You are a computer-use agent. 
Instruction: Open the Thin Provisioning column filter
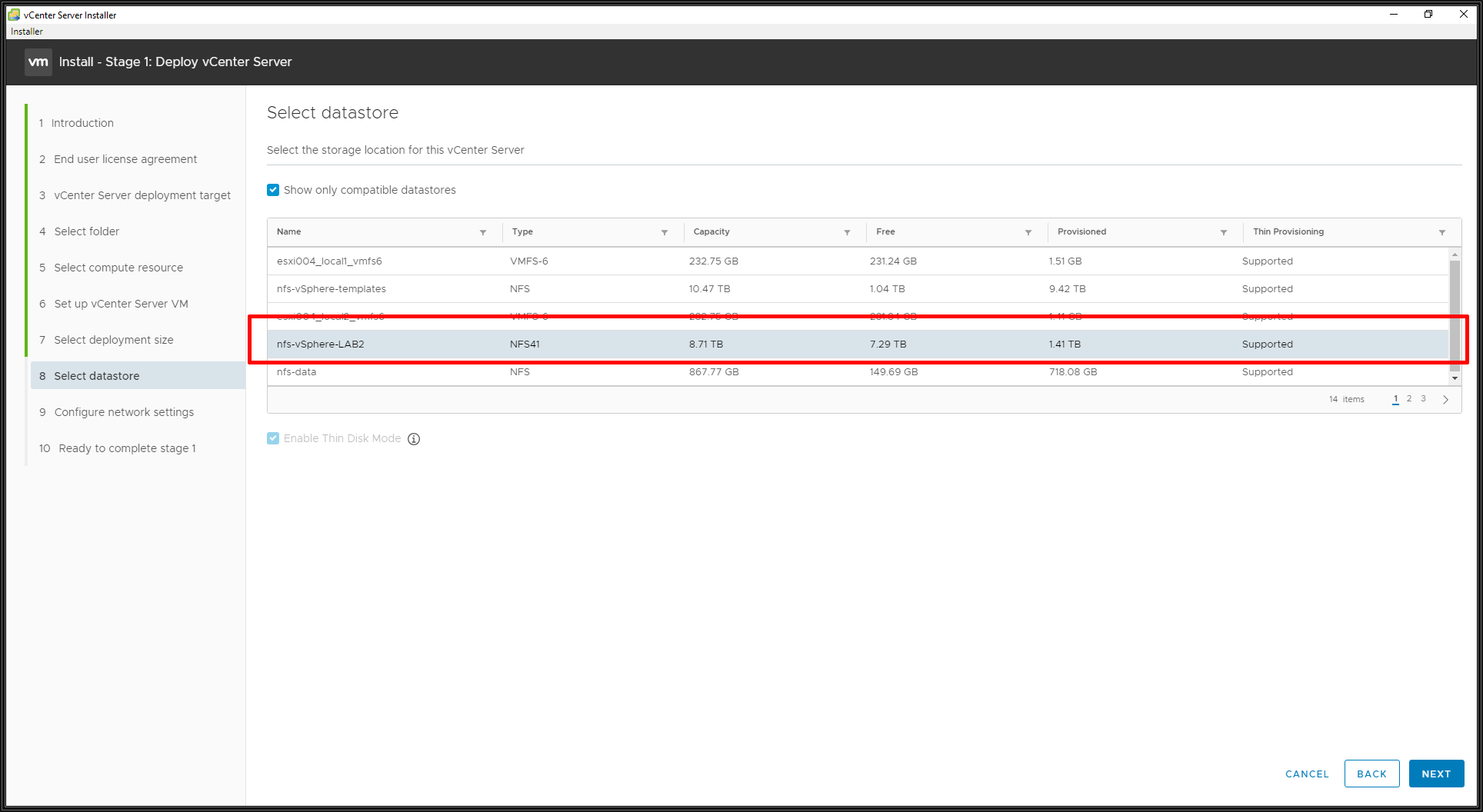[1442, 231]
